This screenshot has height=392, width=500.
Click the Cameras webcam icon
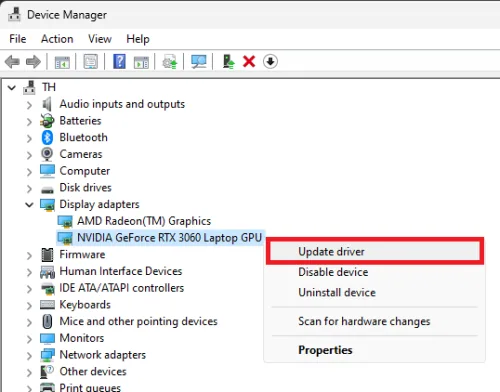point(47,154)
